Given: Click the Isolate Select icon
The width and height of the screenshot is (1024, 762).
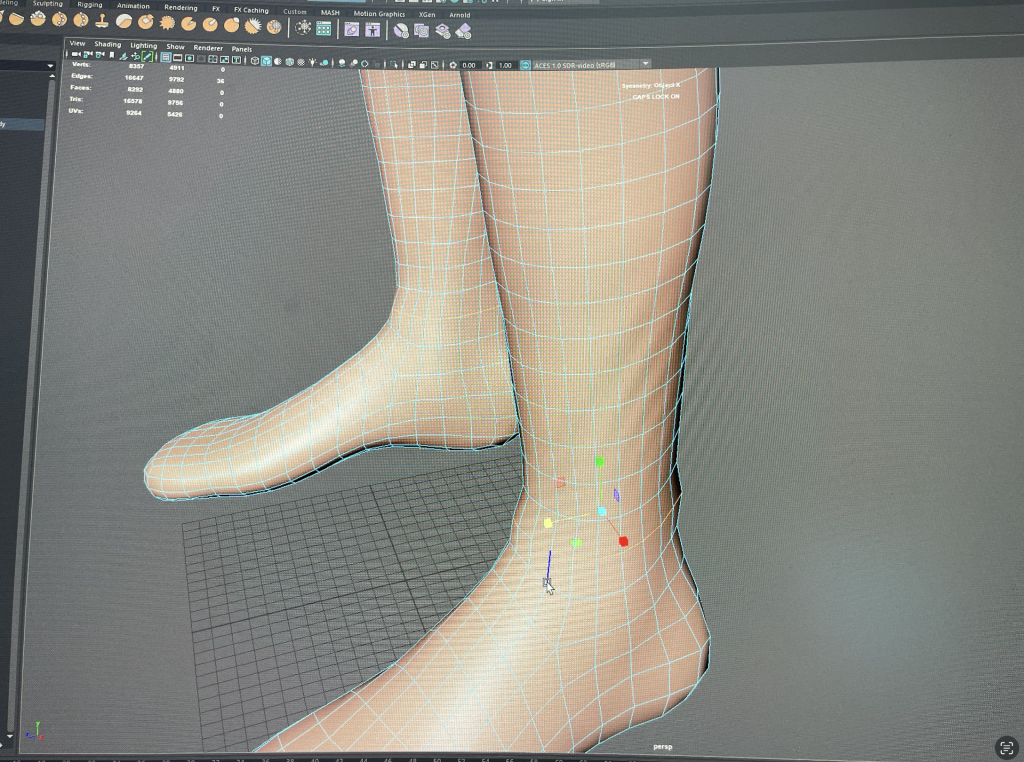Looking at the screenshot, I should coord(394,64).
